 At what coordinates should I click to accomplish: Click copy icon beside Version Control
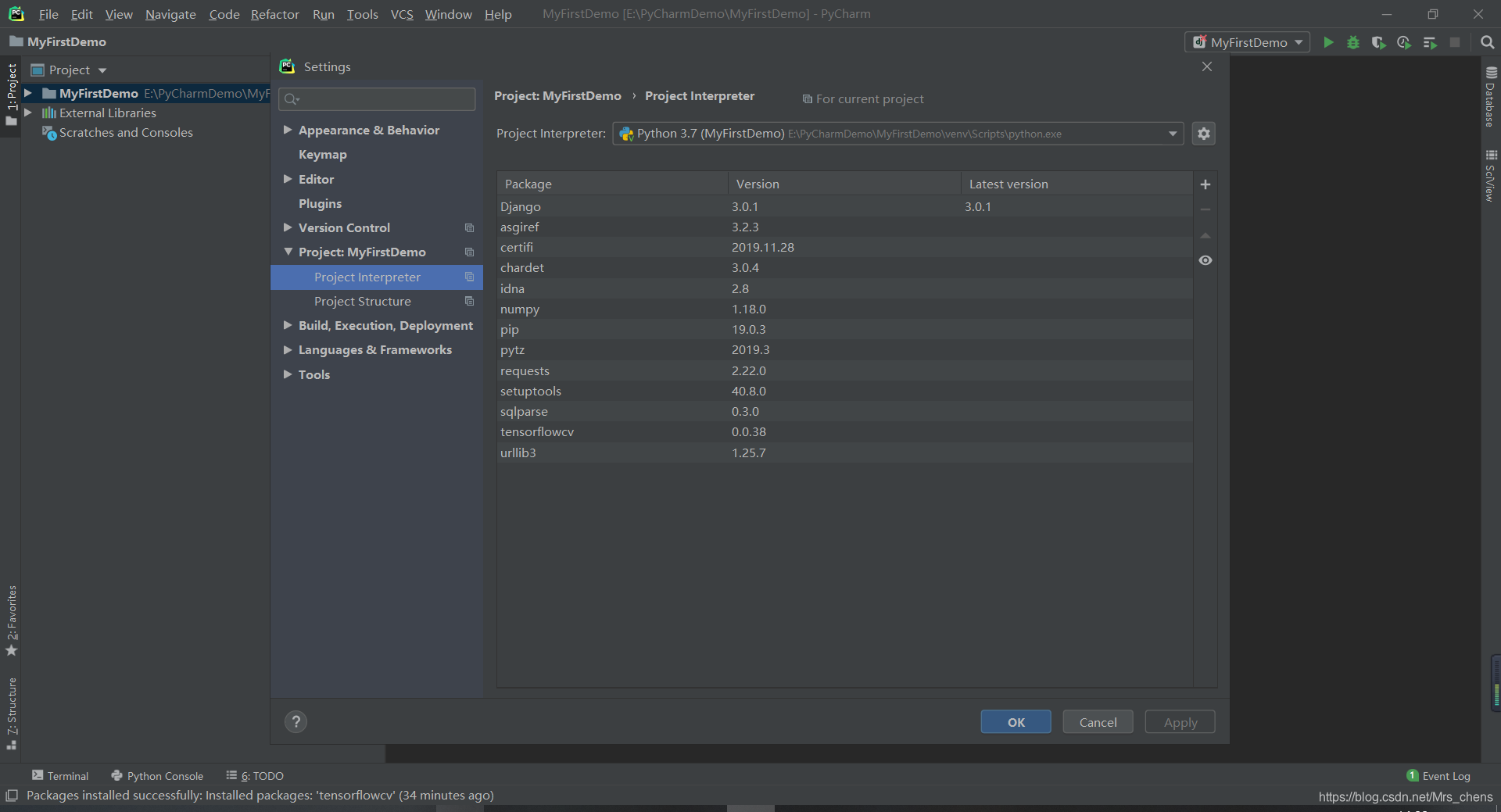click(469, 228)
